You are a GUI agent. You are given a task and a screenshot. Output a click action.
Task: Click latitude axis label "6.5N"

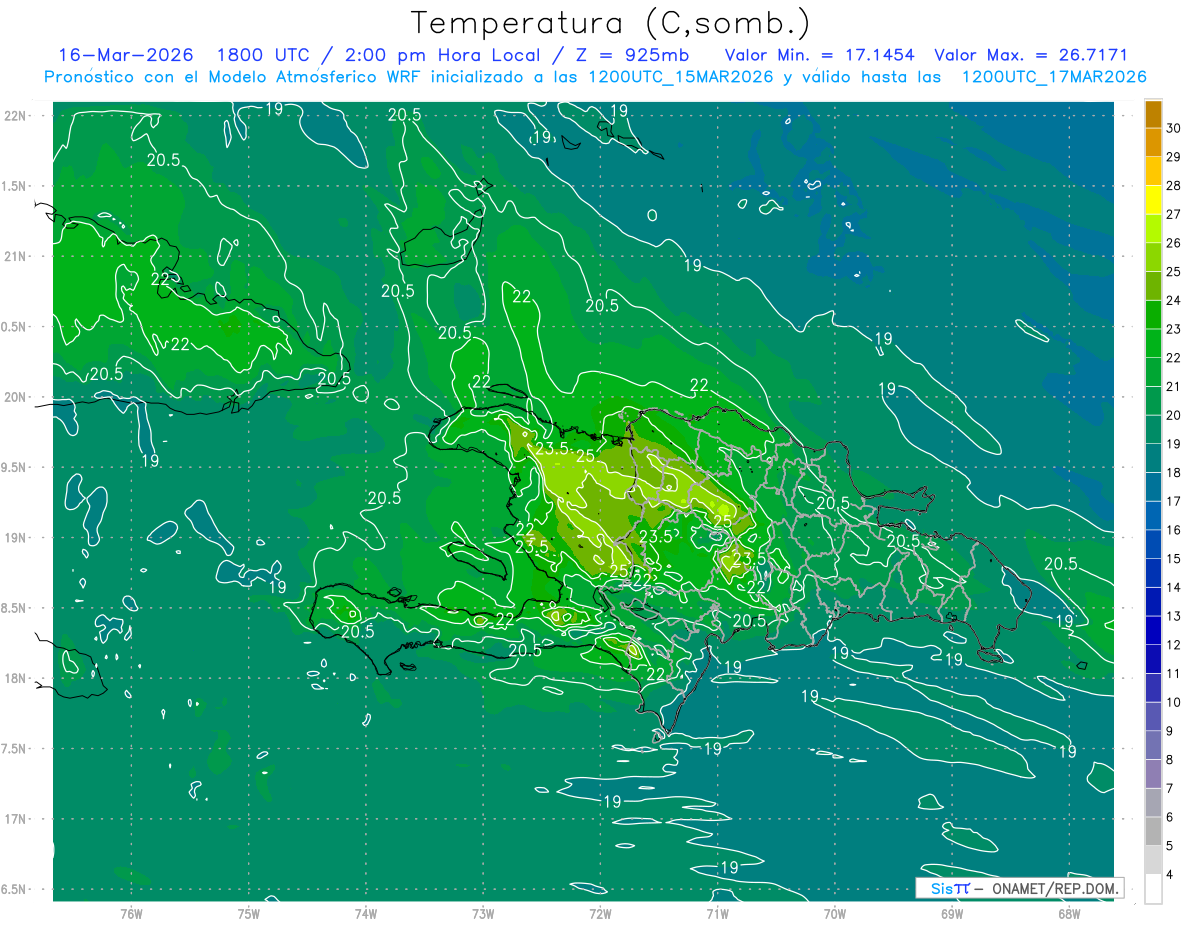(15, 890)
